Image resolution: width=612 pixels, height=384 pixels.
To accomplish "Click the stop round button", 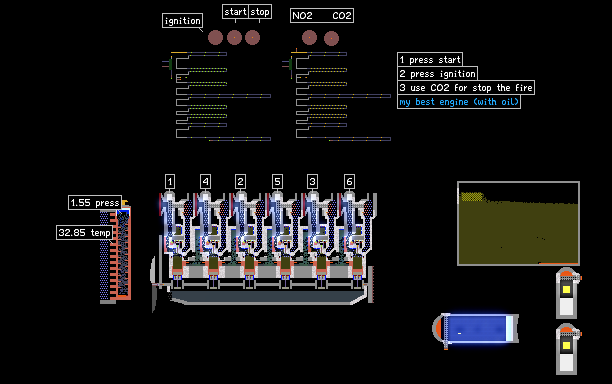I will (x=253, y=37).
